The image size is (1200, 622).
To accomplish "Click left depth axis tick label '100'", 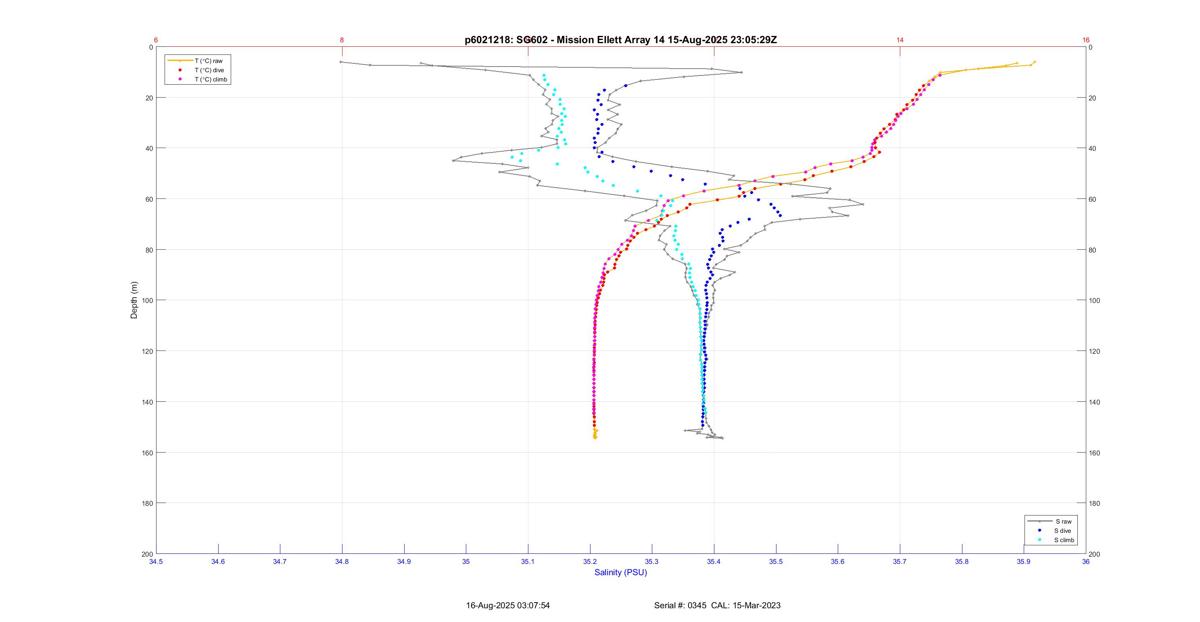I will click(x=146, y=301).
